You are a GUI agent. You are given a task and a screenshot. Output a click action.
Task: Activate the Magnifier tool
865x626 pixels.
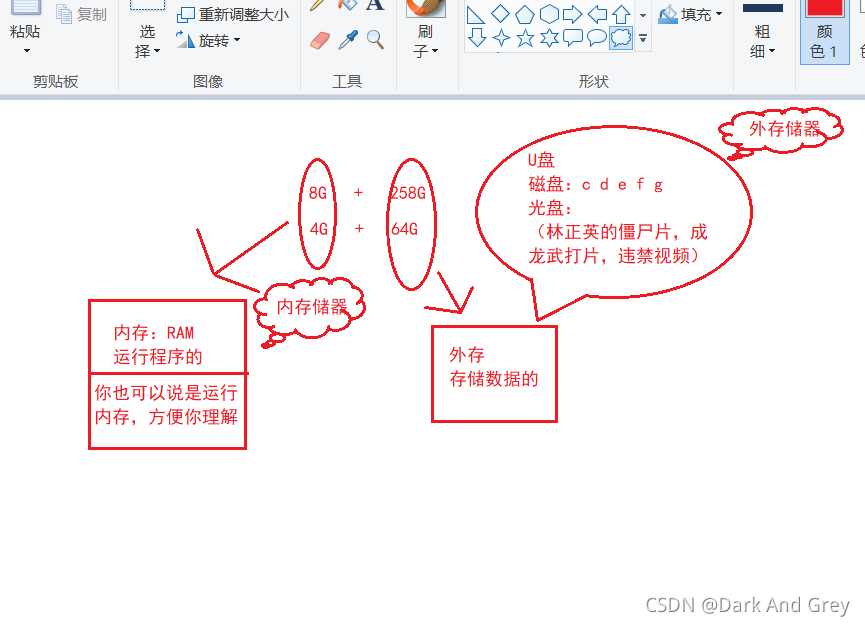pyautogui.click(x=375, y=40)
